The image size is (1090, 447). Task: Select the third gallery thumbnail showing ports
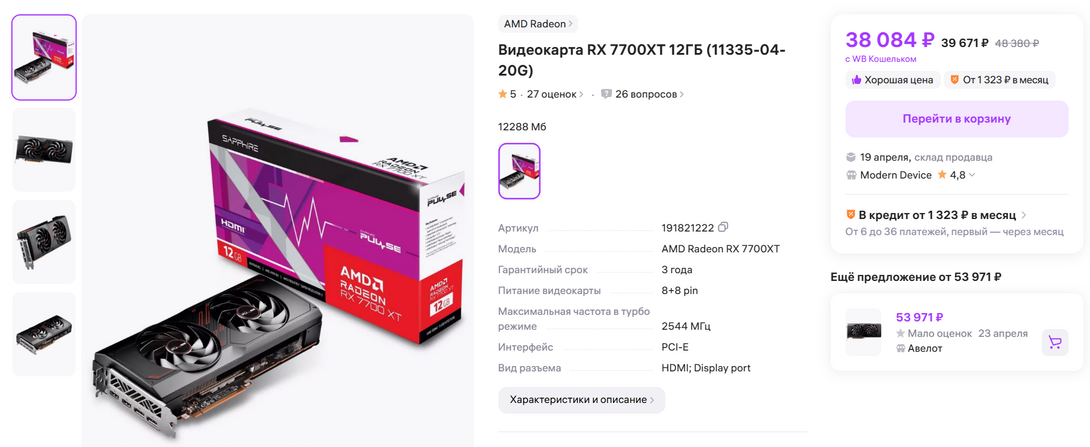44,242
